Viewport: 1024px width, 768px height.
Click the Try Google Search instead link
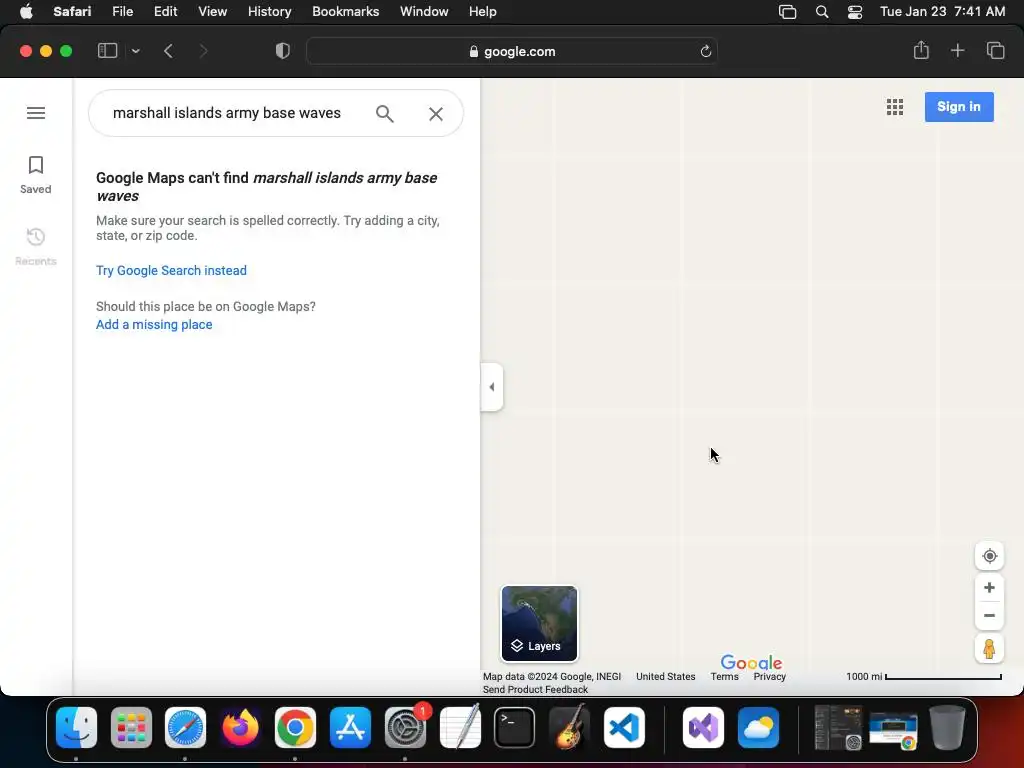[x=171, y=270]
